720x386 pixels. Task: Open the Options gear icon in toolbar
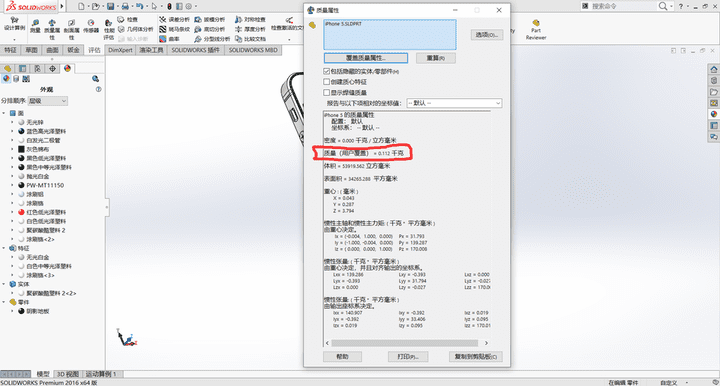(188, 6)
